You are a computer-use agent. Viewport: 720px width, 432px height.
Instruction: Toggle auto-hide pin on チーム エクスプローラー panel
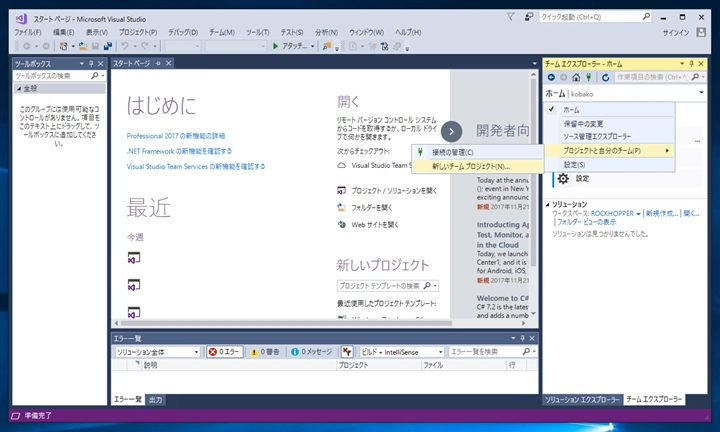pos(691,63)
